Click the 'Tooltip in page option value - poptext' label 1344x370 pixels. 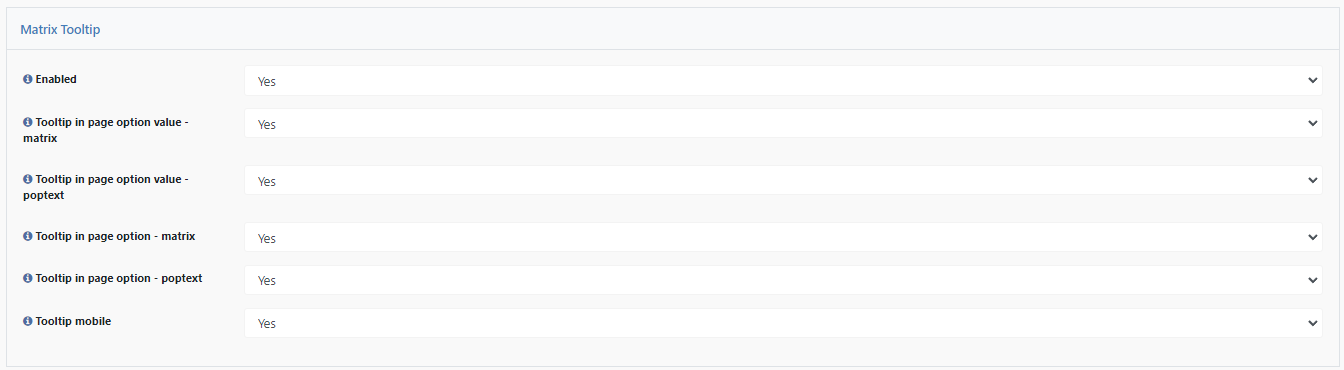click(x=111, y=186)
